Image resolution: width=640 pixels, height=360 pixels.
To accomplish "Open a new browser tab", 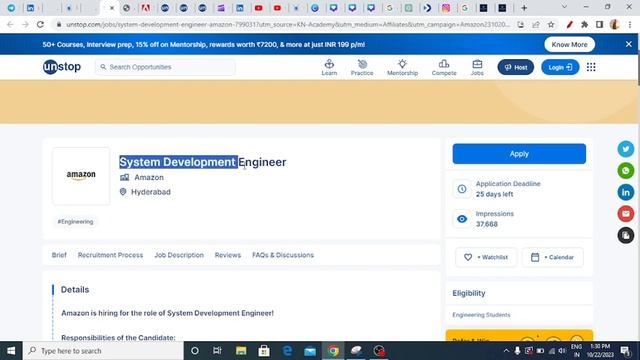I will 524,8.
